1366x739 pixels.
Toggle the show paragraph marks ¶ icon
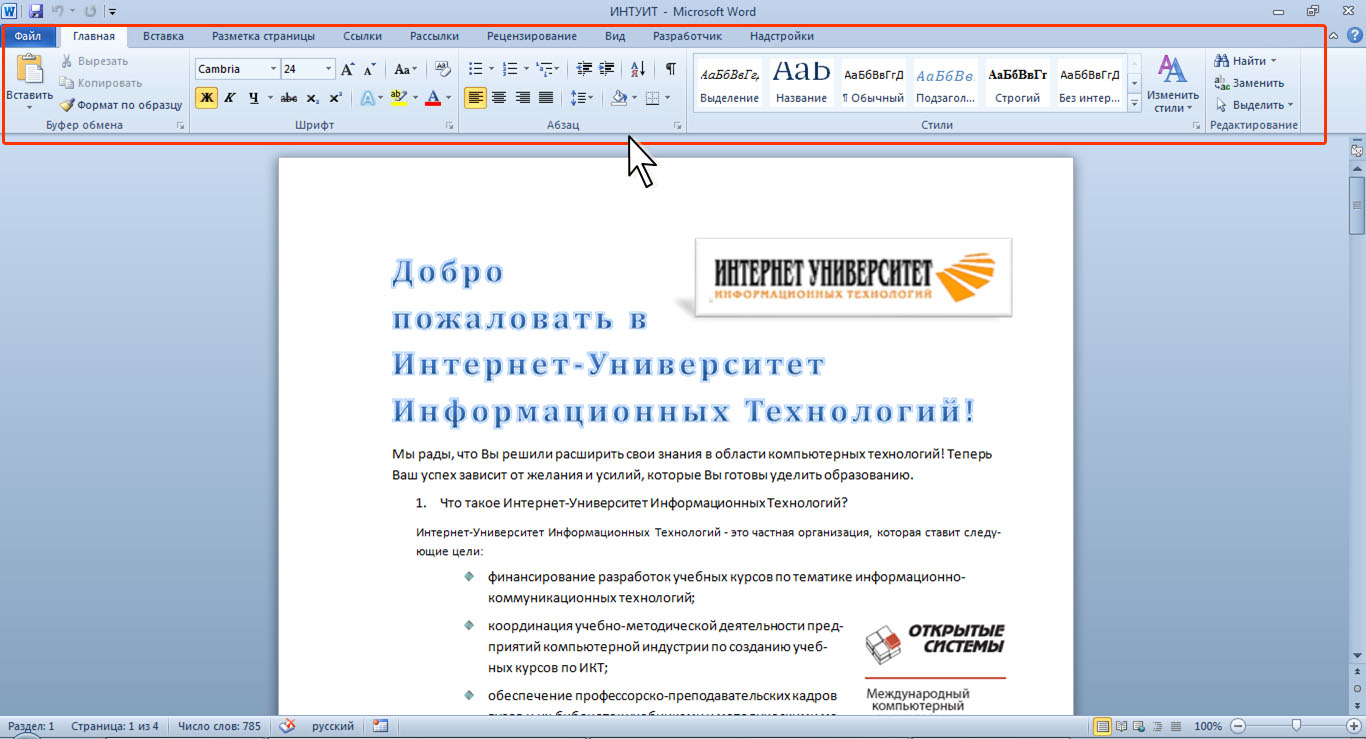click(670, 69)
